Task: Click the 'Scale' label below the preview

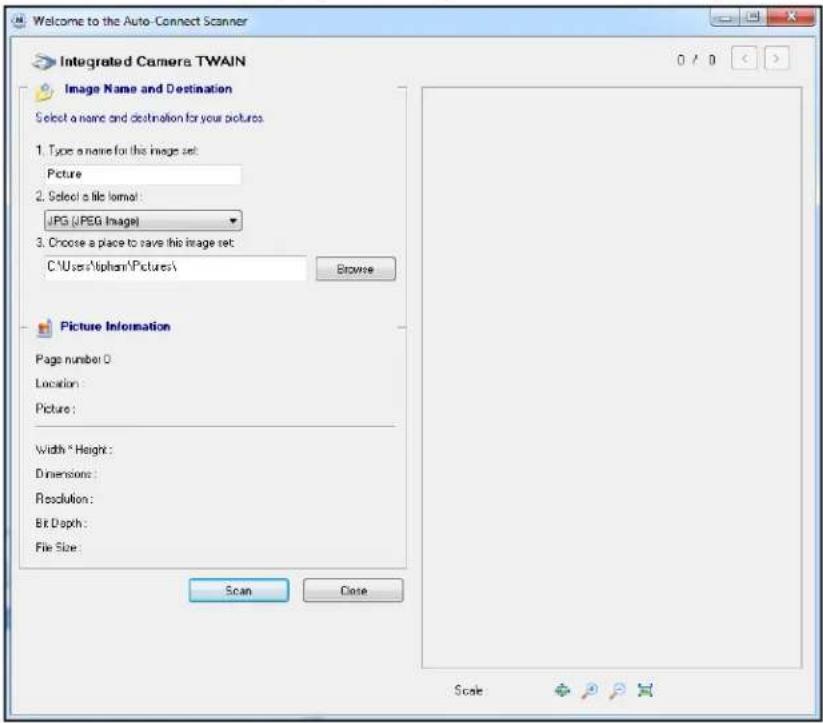Action: [468, 690]
